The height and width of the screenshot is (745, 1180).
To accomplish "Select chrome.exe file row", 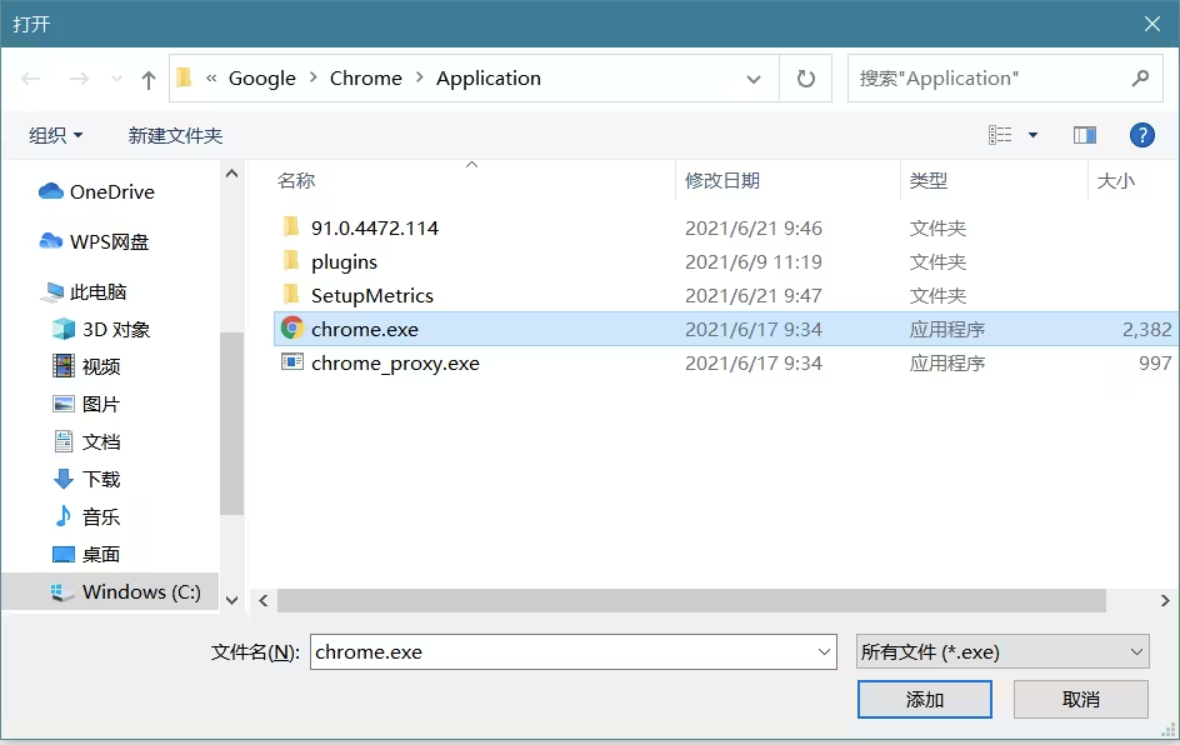I will click(x=726, y=329).
